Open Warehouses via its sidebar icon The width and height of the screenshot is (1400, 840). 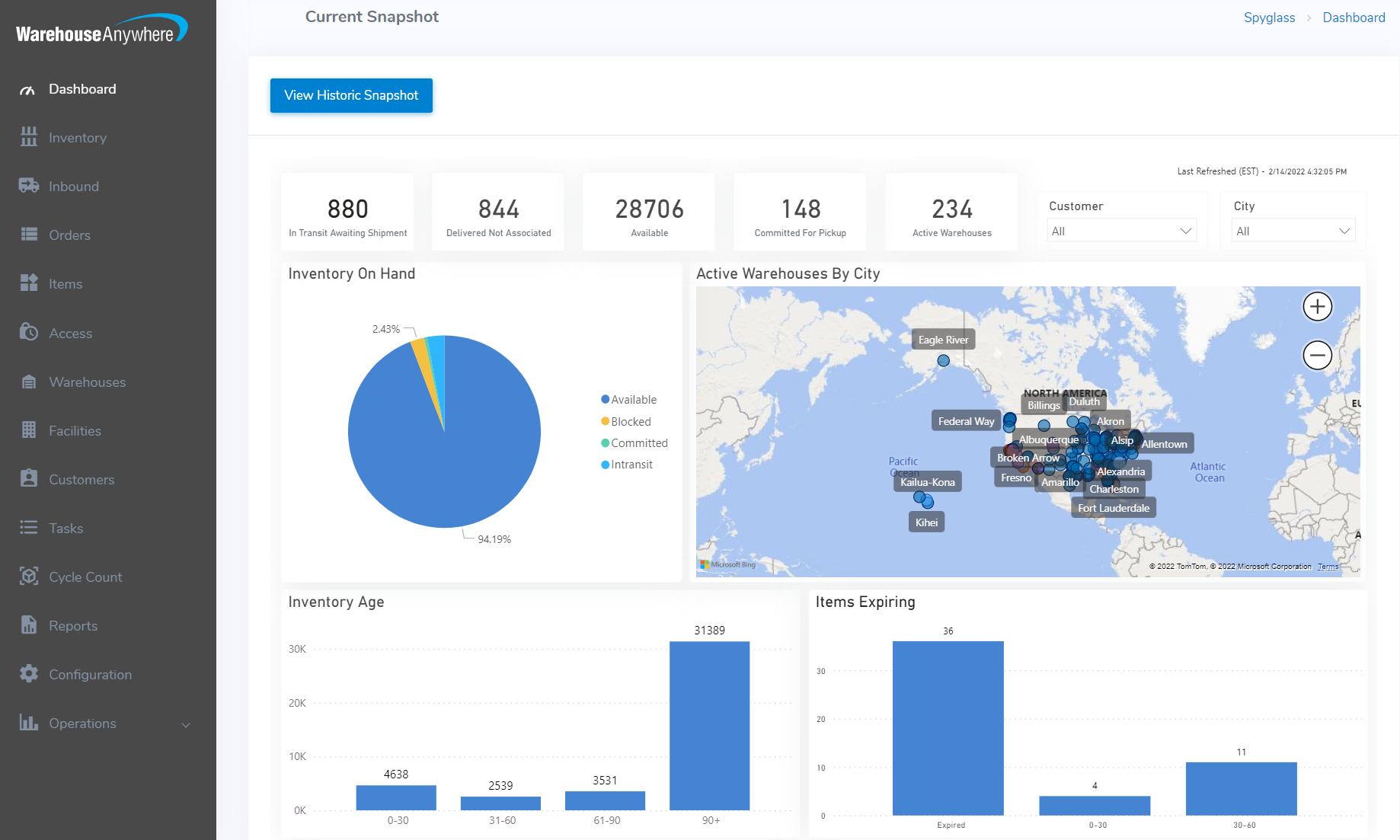pyautogui.click(x=29, y=382)
